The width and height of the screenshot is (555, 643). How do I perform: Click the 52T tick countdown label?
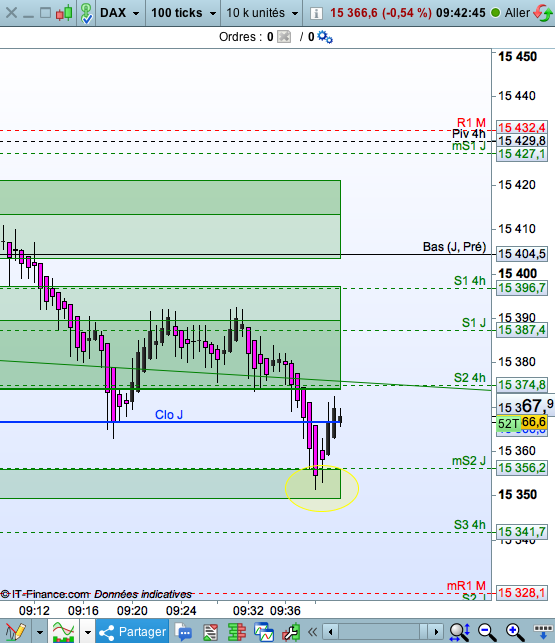point(509,423)
